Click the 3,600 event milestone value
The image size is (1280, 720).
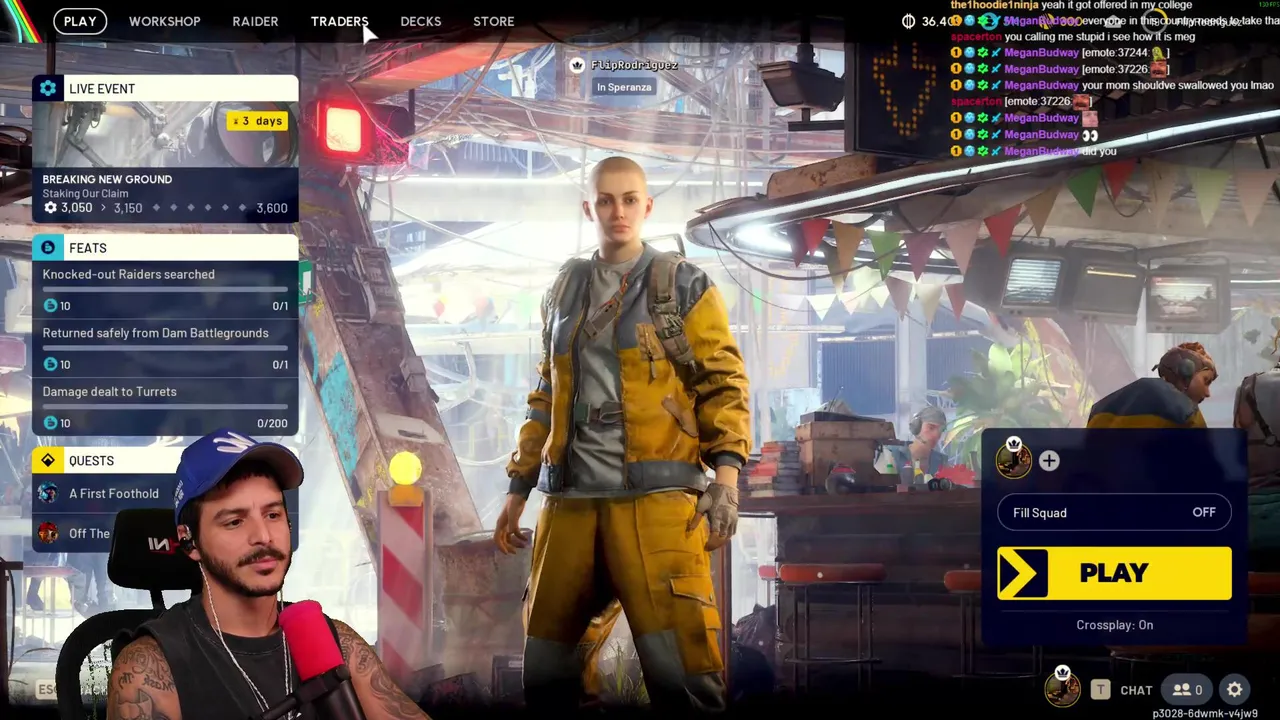[272, 208]
